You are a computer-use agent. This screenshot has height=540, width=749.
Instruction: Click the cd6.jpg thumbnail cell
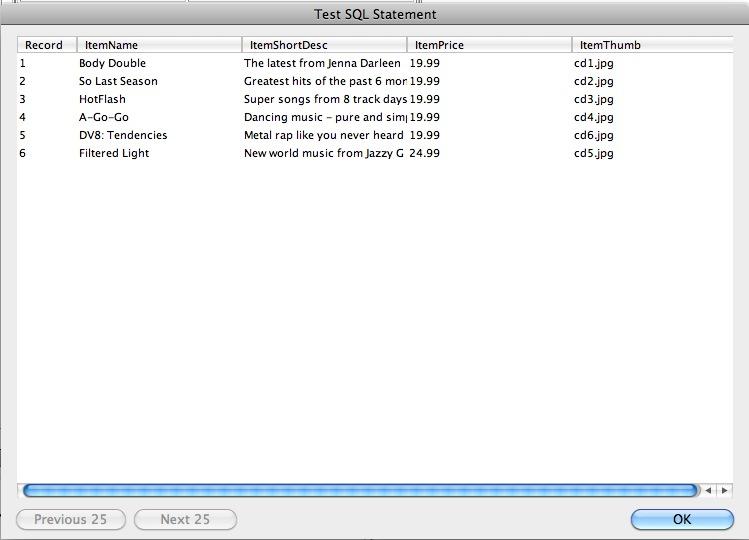point(593,136)
